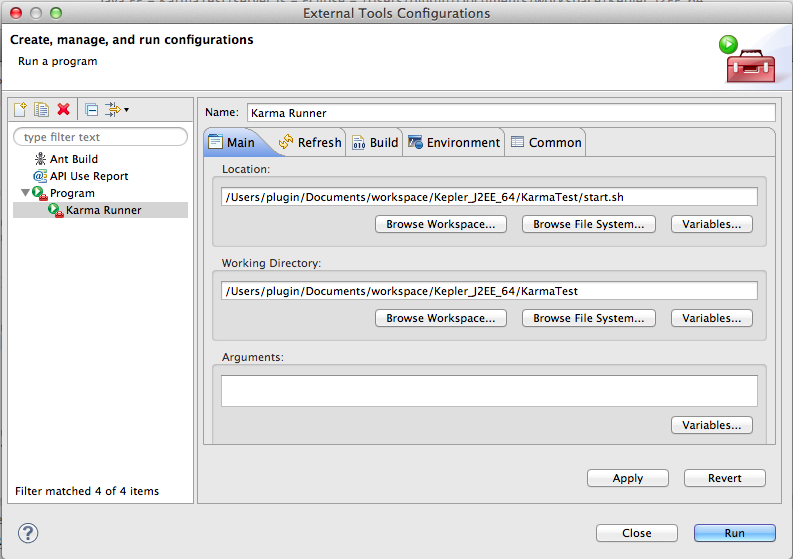793x559 pixels.
Task: Click the Help question mark icon
Action: [x=28, y=533]
